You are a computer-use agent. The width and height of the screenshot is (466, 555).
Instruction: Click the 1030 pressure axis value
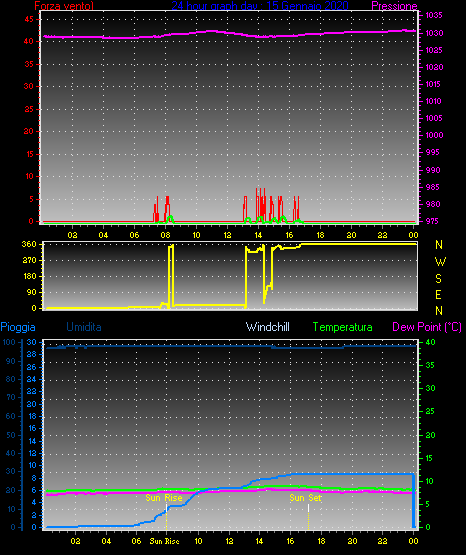coord(434,33)
